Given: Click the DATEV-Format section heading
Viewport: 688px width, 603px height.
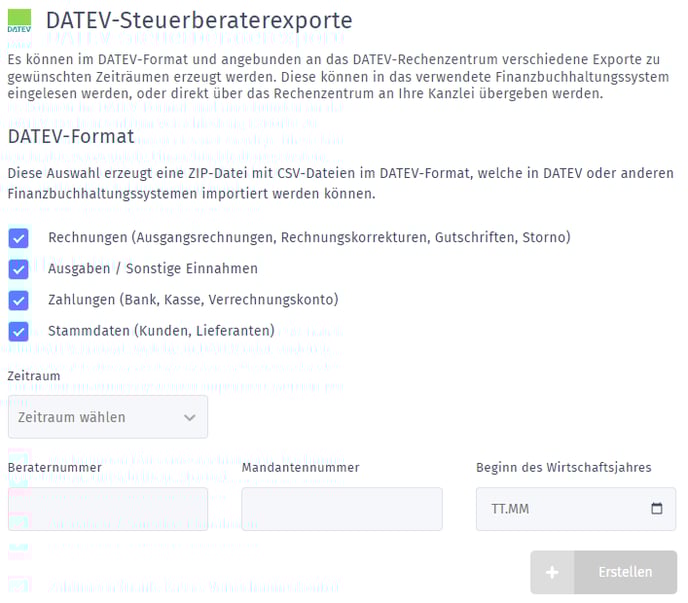Looking at the screenshot, I should pyautogui.click(x=71, y=136).
